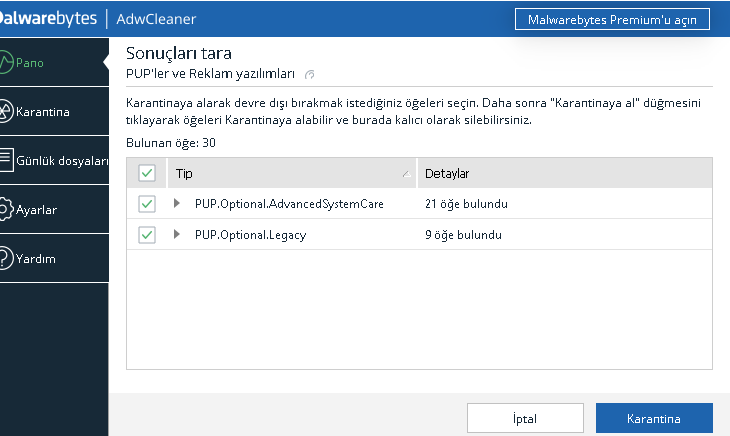Open the Ayarlar menu item

click(36, 210)
